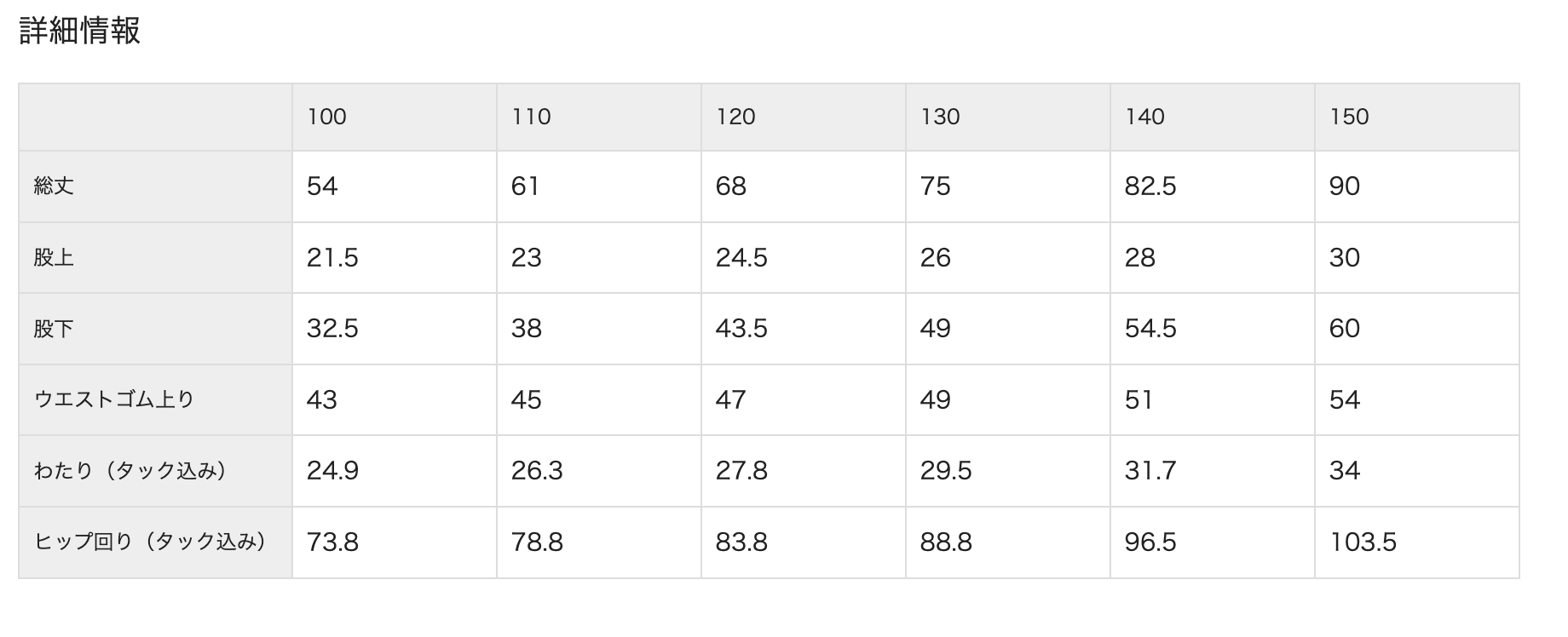Click the 股上 row label
Viewport: 1568px width, 637px height.
coord(54,258)
